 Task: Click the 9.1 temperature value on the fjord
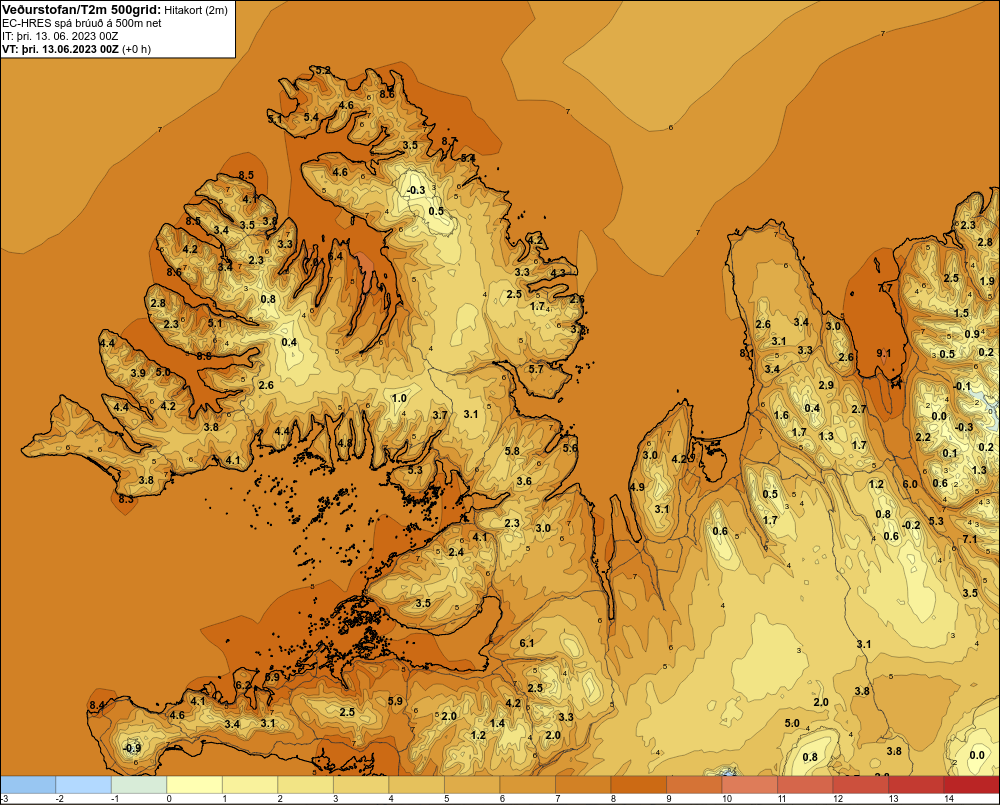[884, 353]
